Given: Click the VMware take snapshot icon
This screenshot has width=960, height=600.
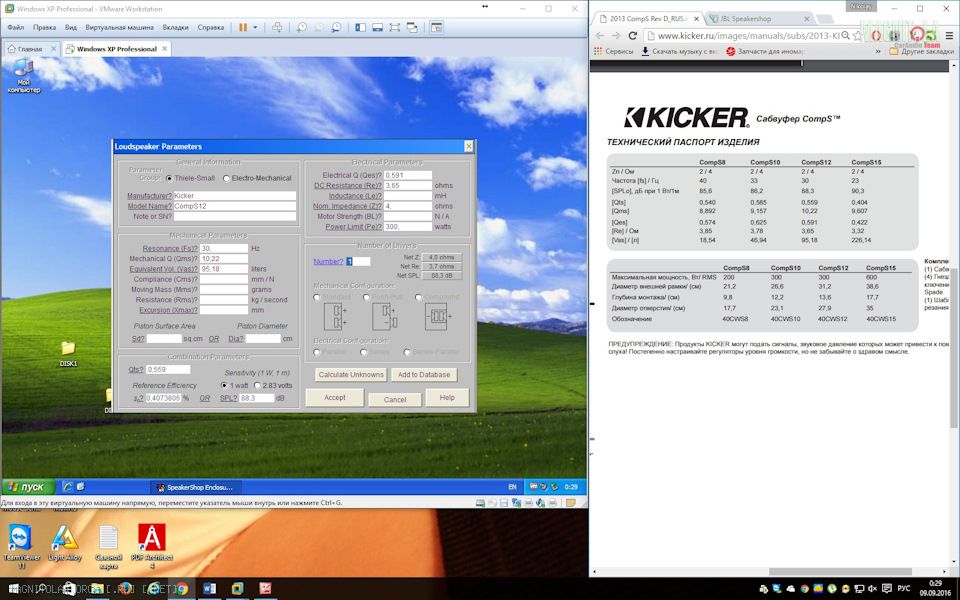Looking at the screenshot, I should [302, 27].
